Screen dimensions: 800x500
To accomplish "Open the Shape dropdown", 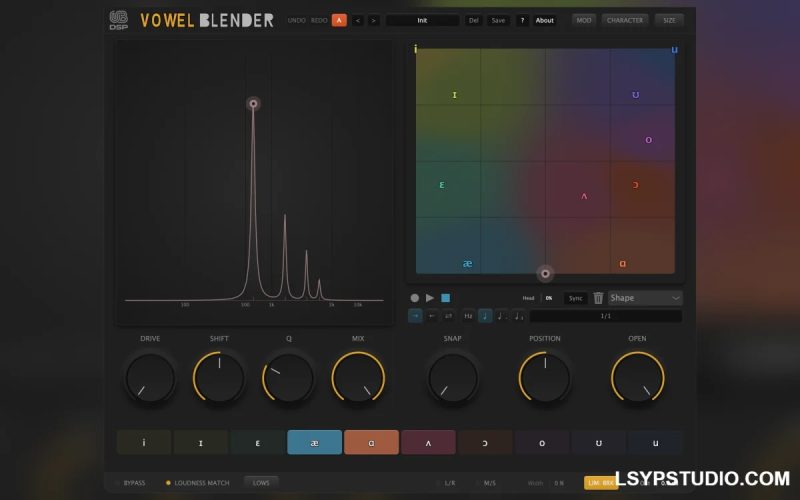I will point(645,298).
